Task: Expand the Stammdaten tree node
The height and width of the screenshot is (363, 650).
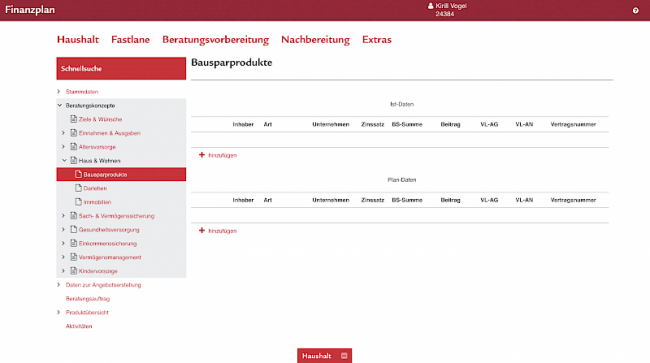Action: [x=59, y=91]
